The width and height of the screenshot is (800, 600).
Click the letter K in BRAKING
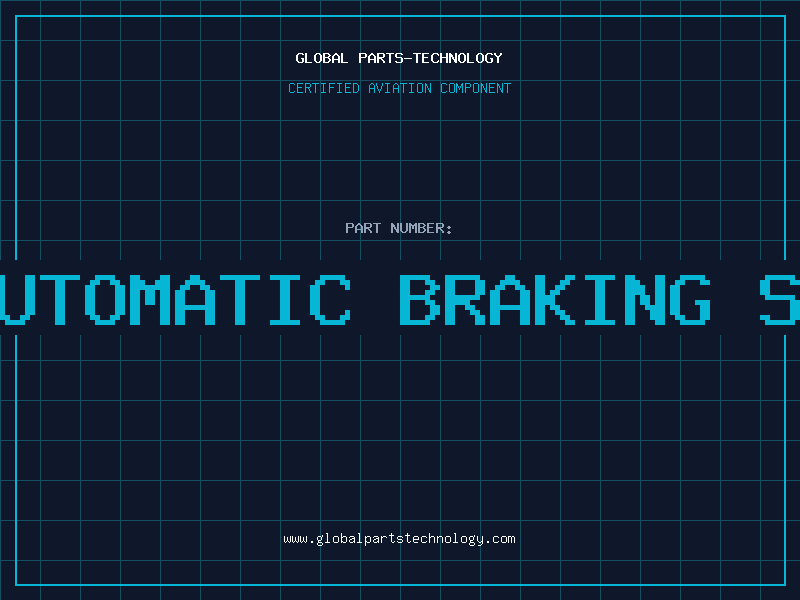[555, 300]
